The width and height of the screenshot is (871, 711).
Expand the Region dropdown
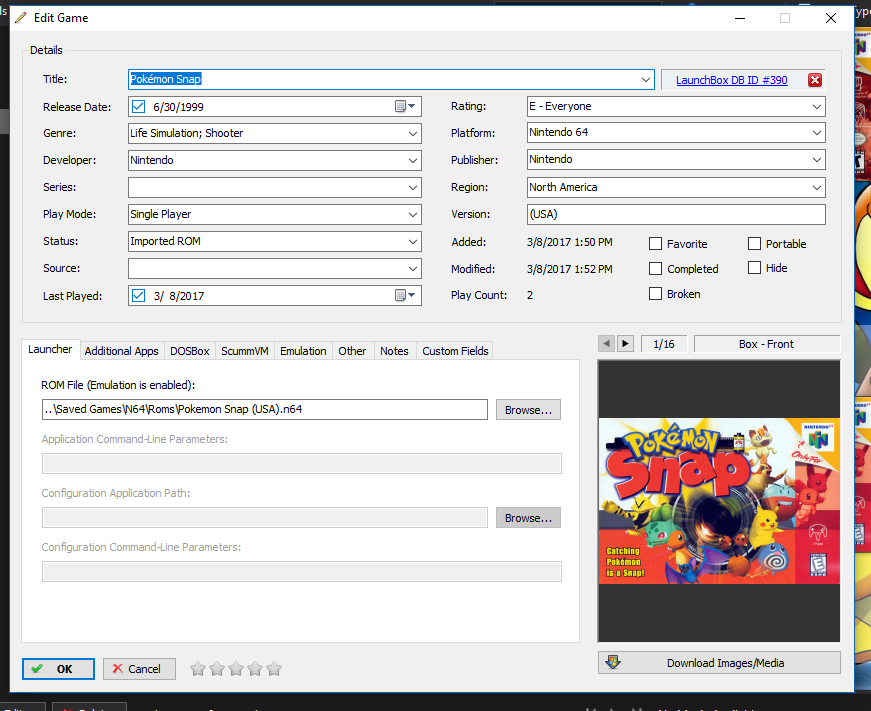pos(817,187)
